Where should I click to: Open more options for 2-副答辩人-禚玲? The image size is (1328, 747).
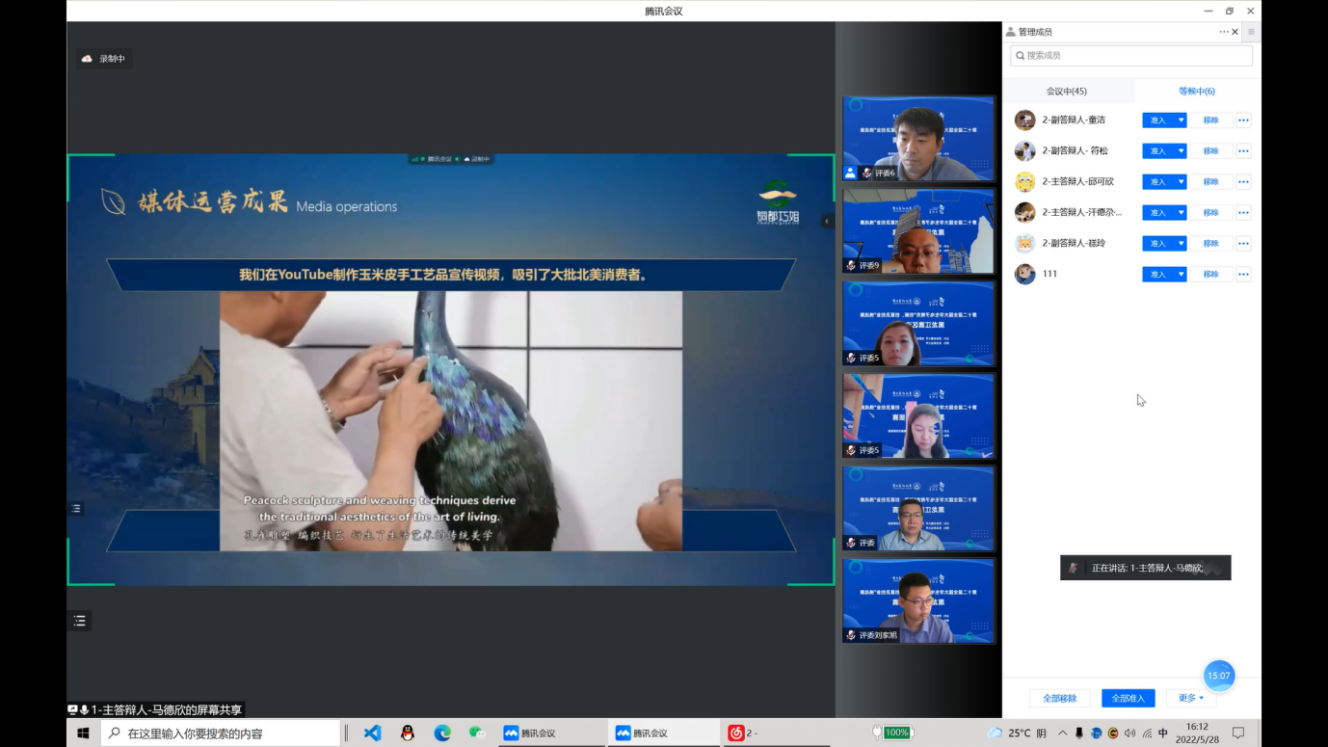coord(1243,243)
